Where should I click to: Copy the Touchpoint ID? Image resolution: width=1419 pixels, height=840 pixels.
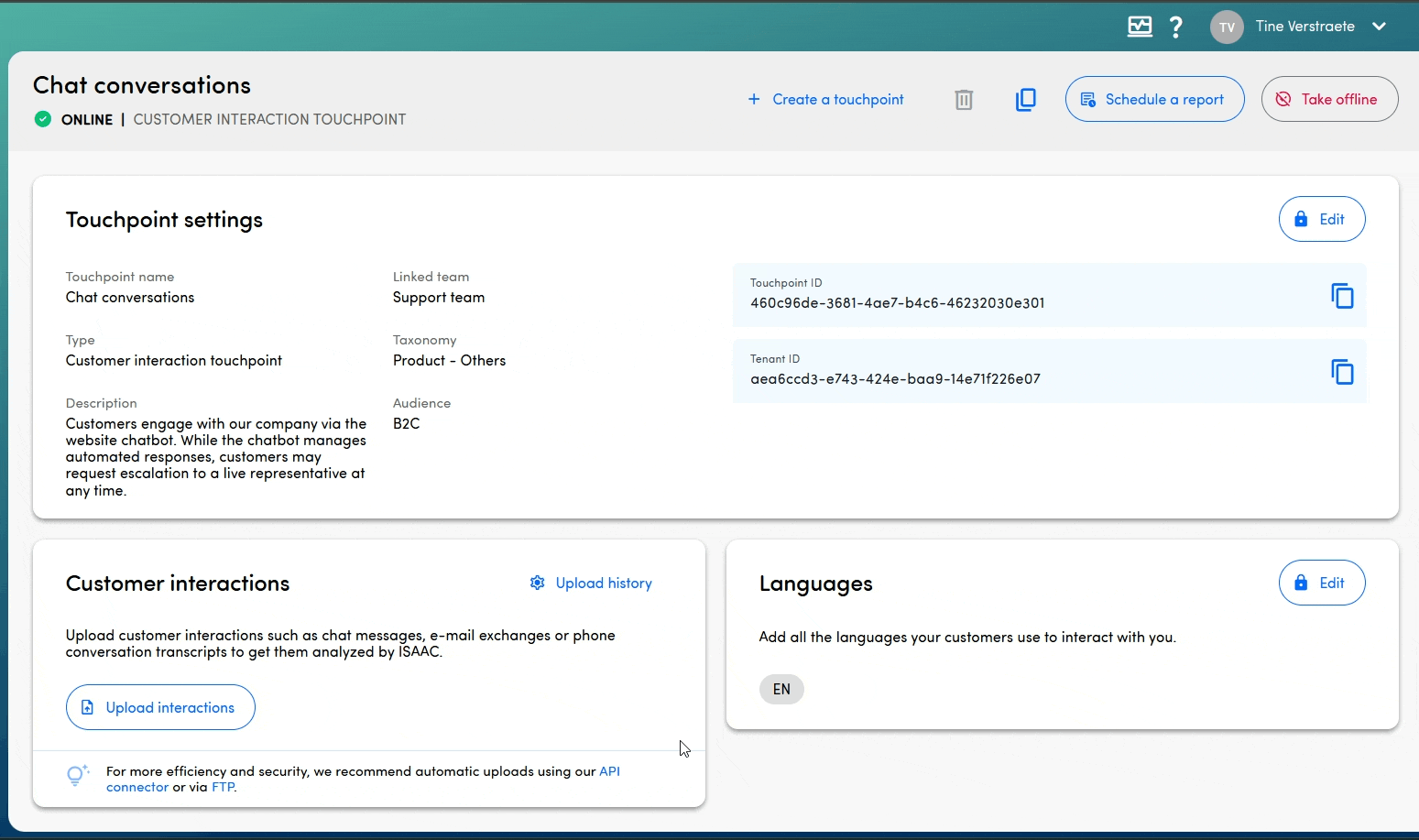point(1341,296)
